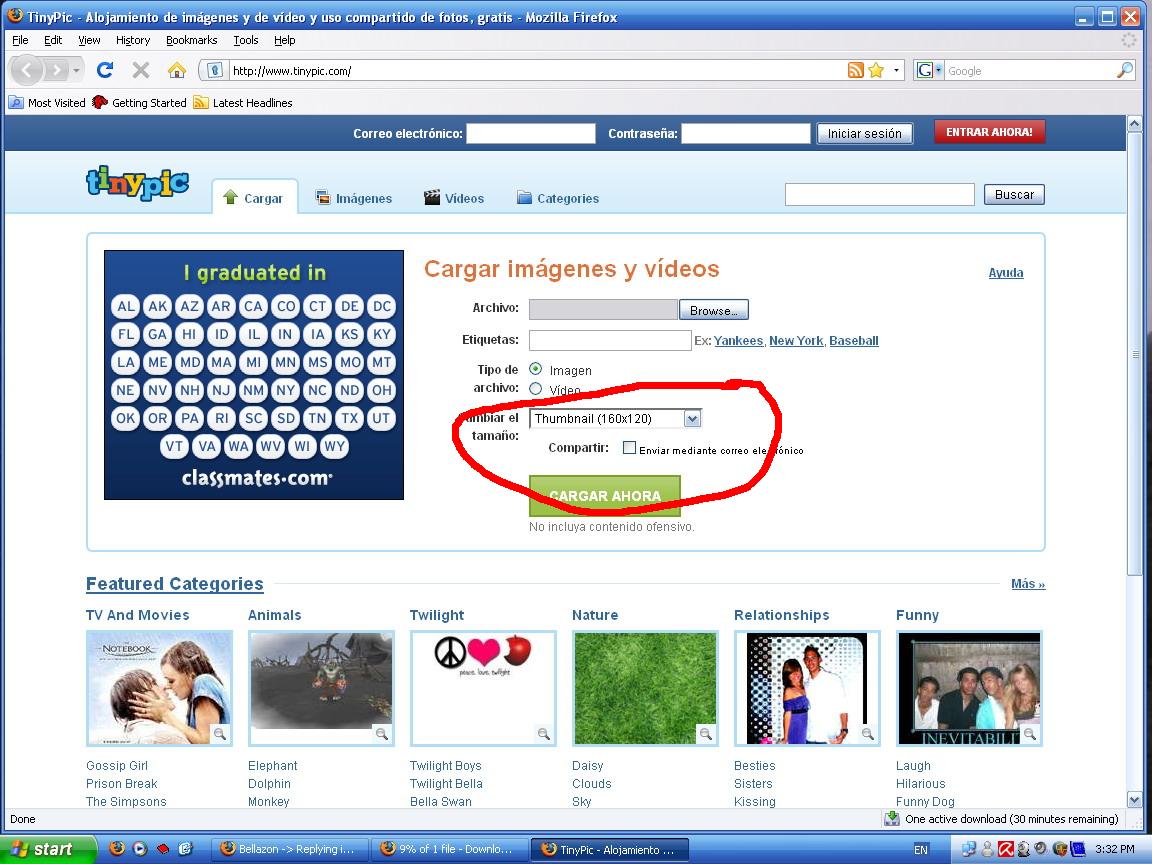Click the tinypic site search field
Screen dimensions: 1152x864
879,195
